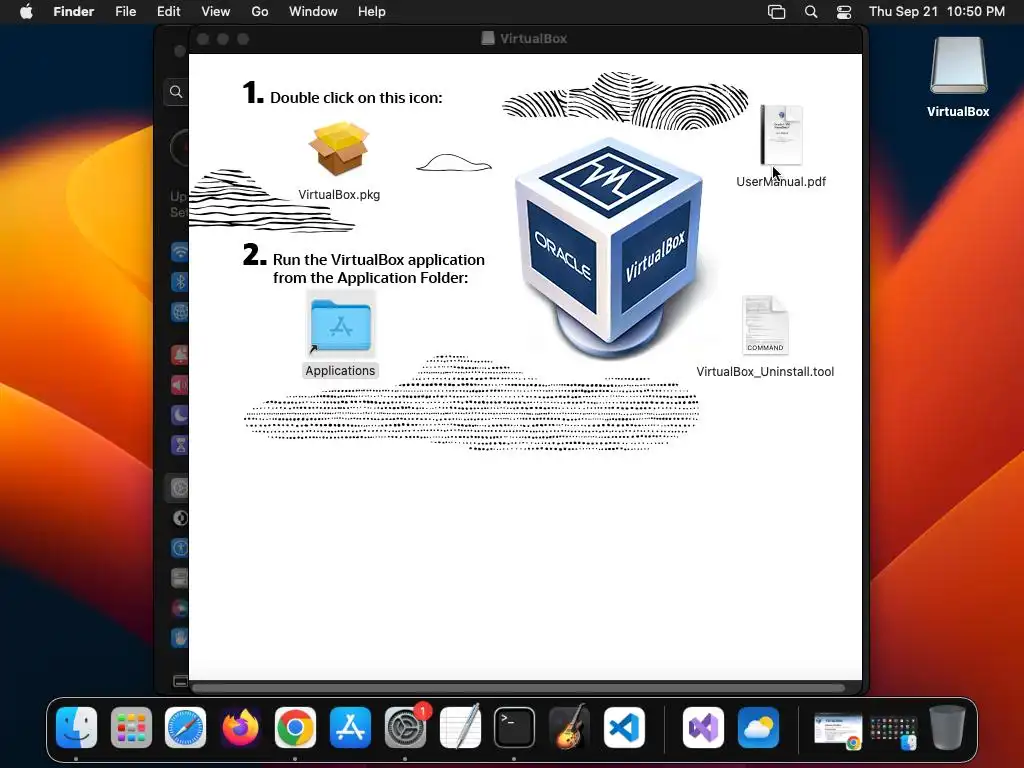Select General in the System Settings sidebar
The width and height of the screenshot is (1024, 768).
(180, 488)
